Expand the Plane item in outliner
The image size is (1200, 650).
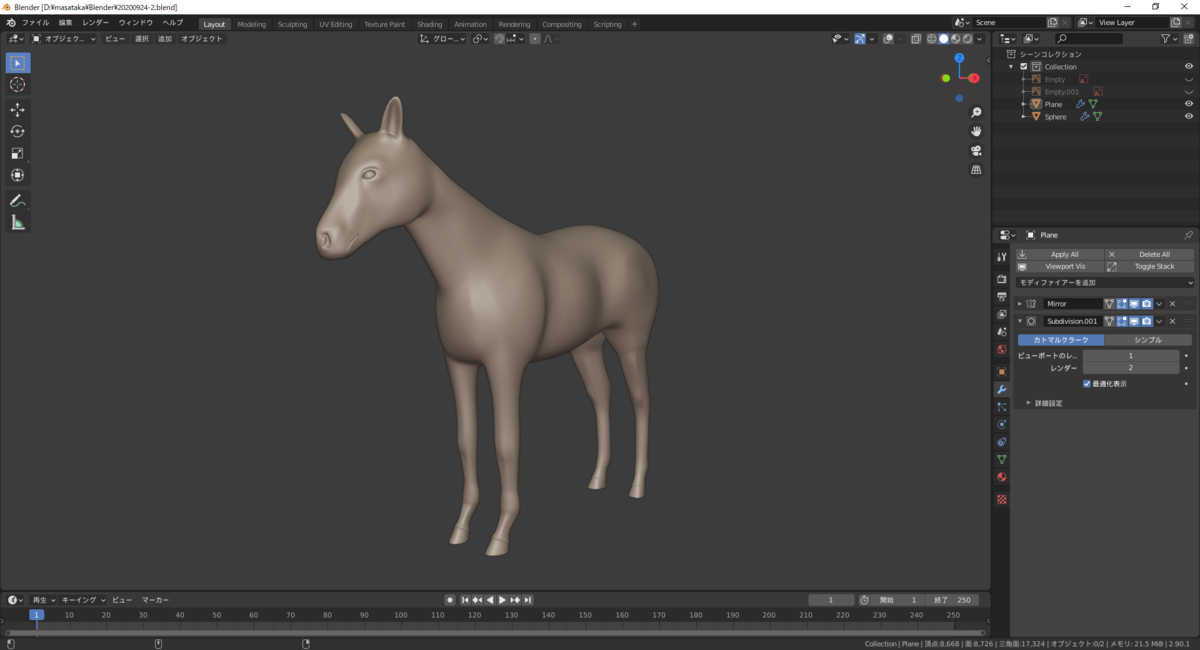click(x=1023, y=104)
